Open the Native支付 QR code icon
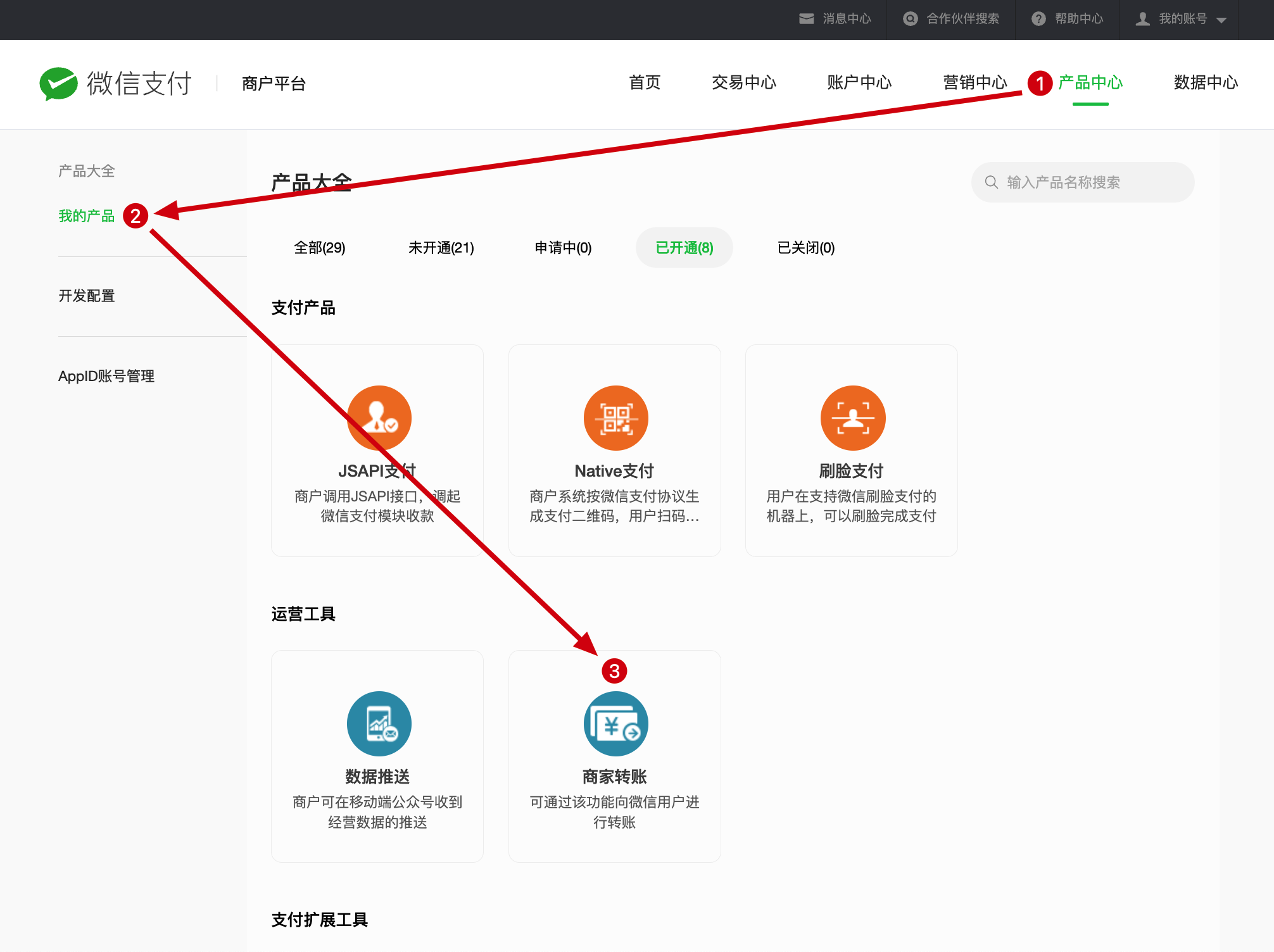1274x952 pixels. [615, 418]
